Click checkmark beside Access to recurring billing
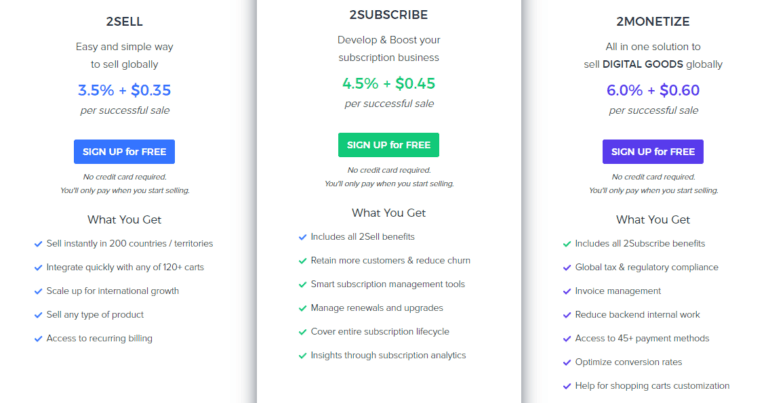The image size is (768, 403). [38, 338]
